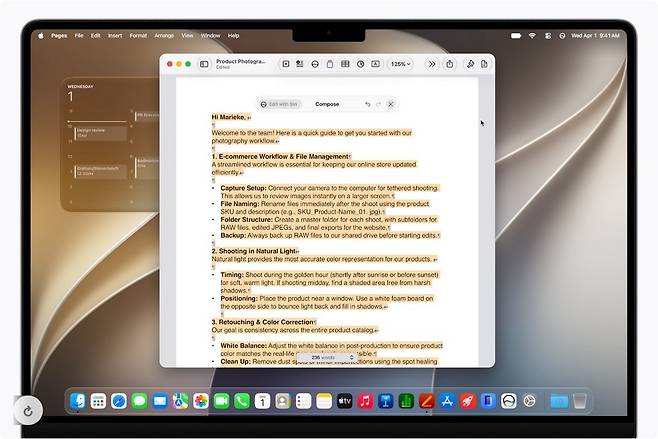Click the Edit with Siri button
Viewport: 658px width, 439px height.
[x=279, y=104]
